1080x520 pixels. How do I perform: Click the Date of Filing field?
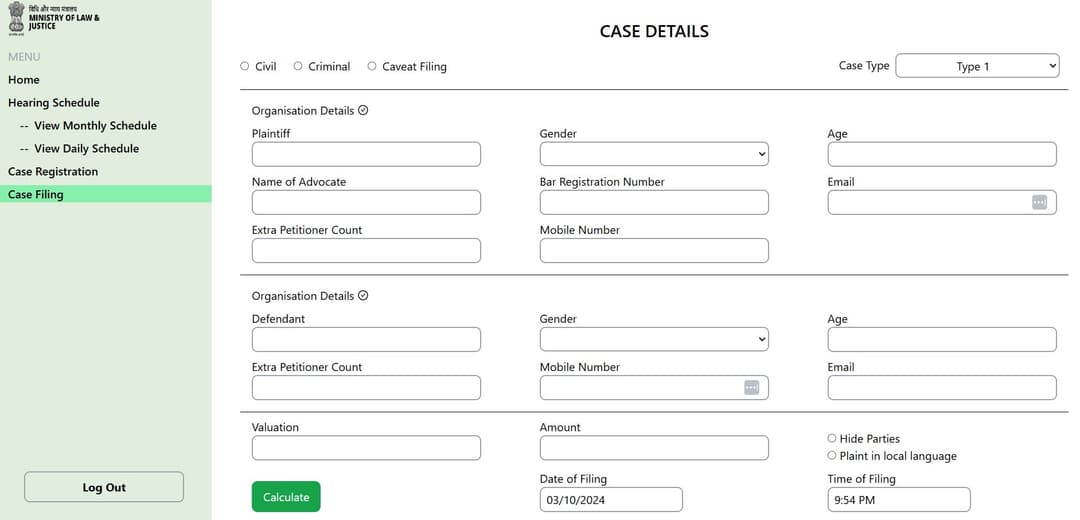click(x=611, y=500)
